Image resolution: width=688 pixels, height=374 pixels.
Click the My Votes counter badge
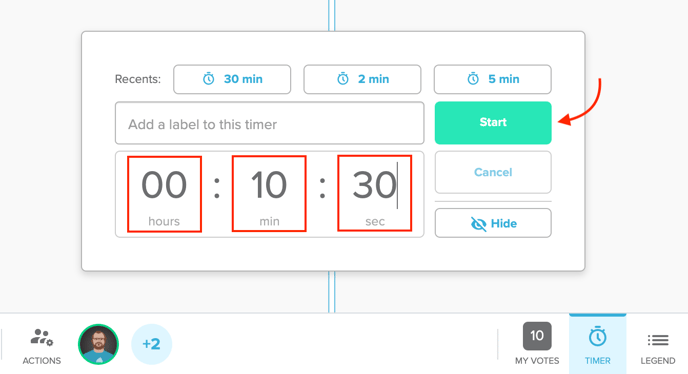coord(537,336)
